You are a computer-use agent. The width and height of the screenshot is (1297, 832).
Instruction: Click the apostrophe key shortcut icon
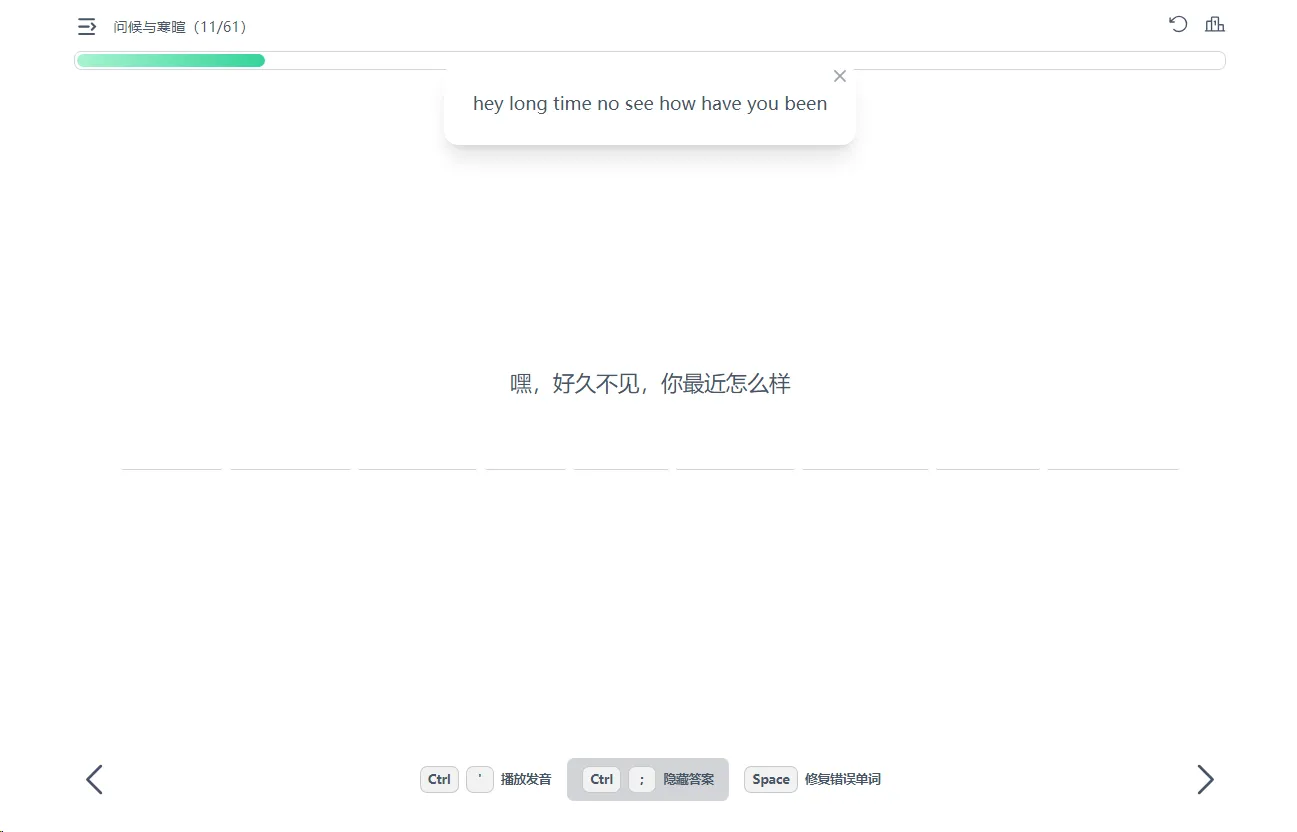(480, 779)
